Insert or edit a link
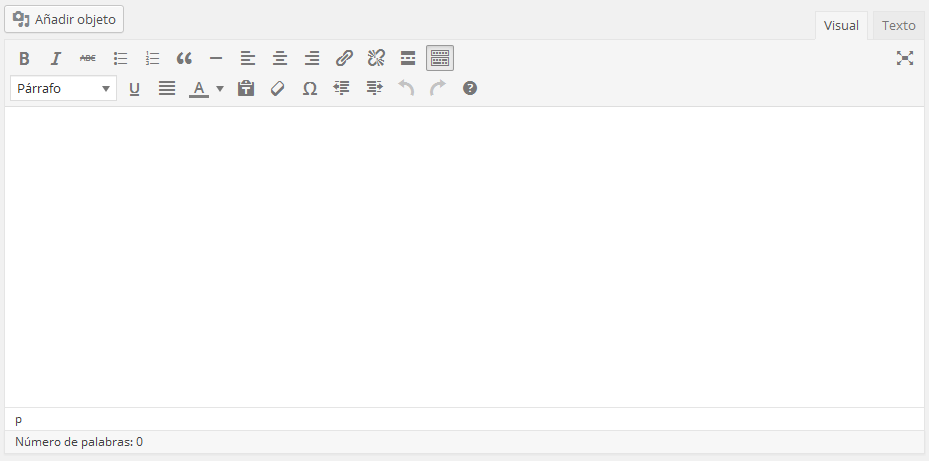929x461 pixels. coord(344,58)
